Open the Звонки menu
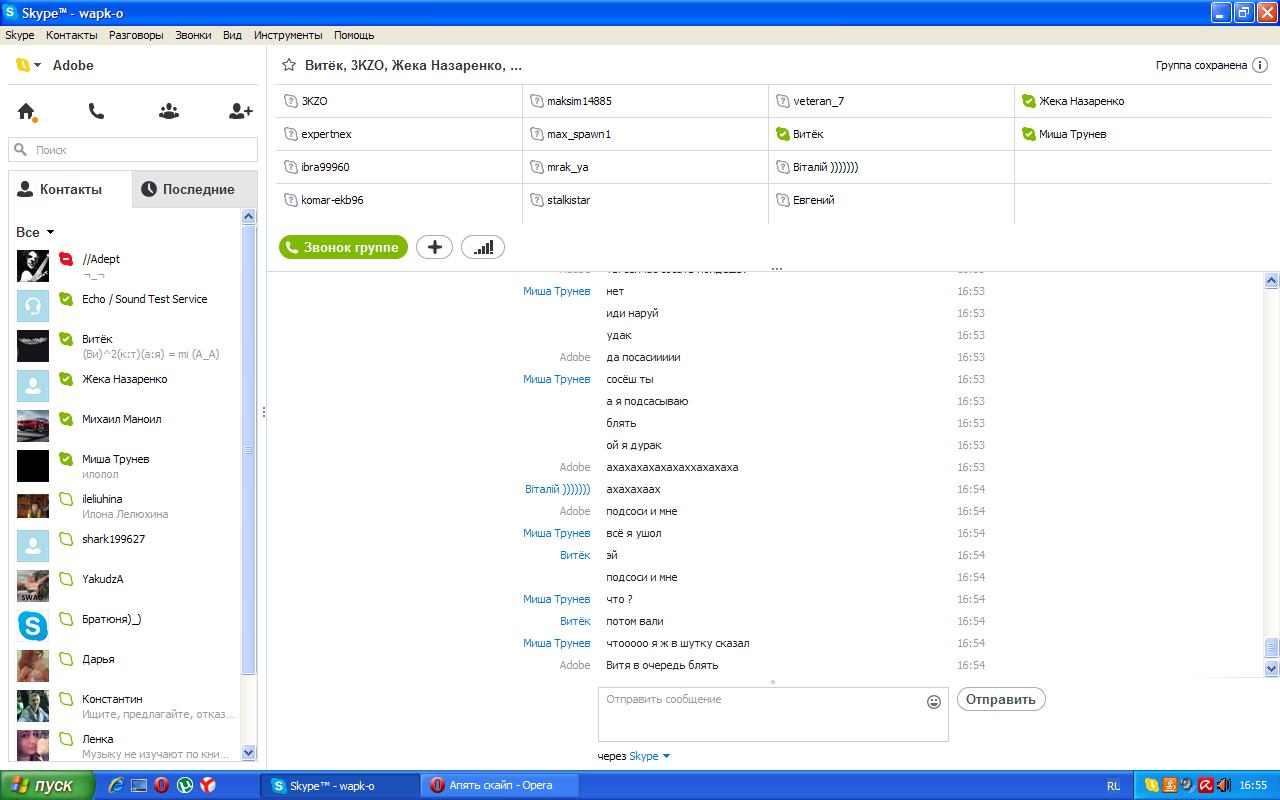 [x=193, y=35]
